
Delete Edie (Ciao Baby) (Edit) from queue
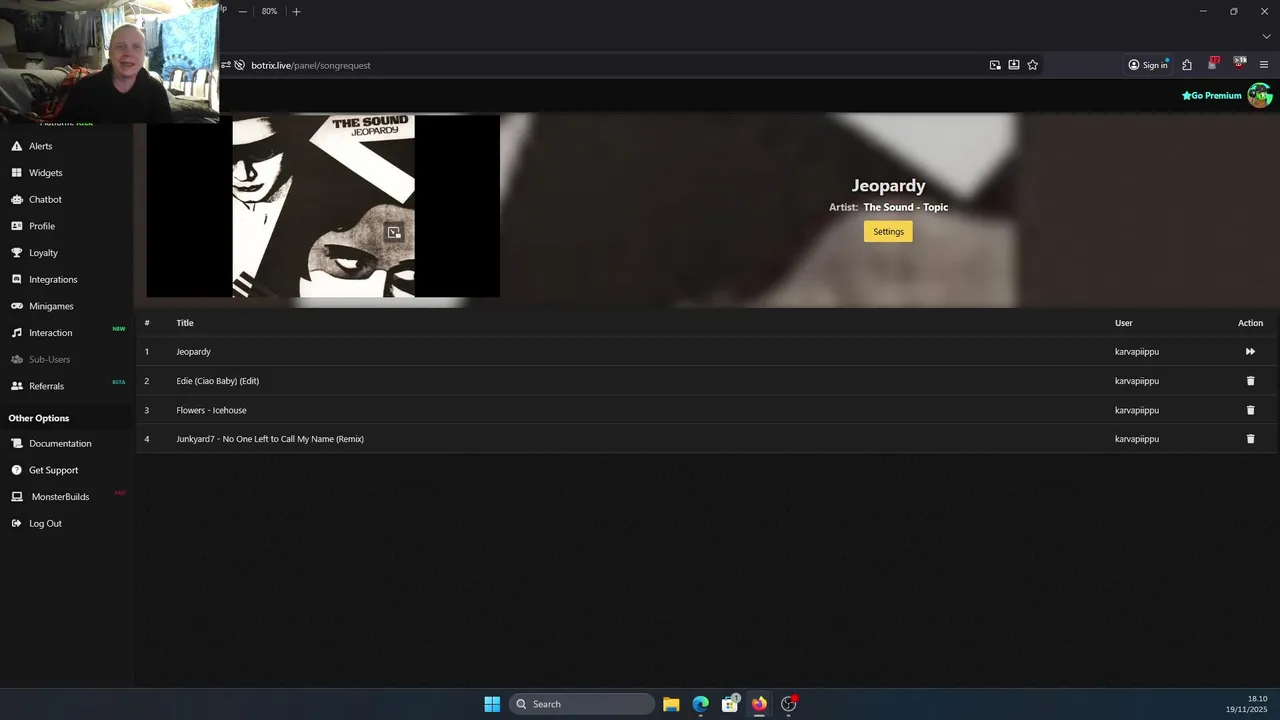click(x=1250, y=381)
